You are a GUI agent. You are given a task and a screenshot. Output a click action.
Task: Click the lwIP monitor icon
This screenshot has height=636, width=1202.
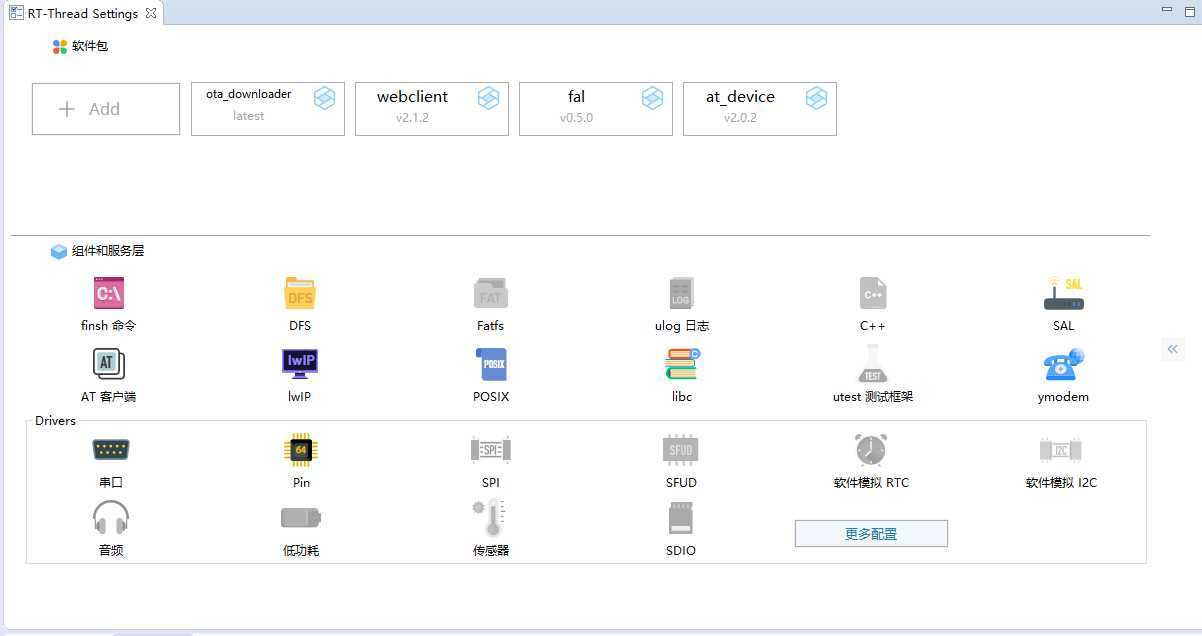pyautogui.click(x=300, y=364)
